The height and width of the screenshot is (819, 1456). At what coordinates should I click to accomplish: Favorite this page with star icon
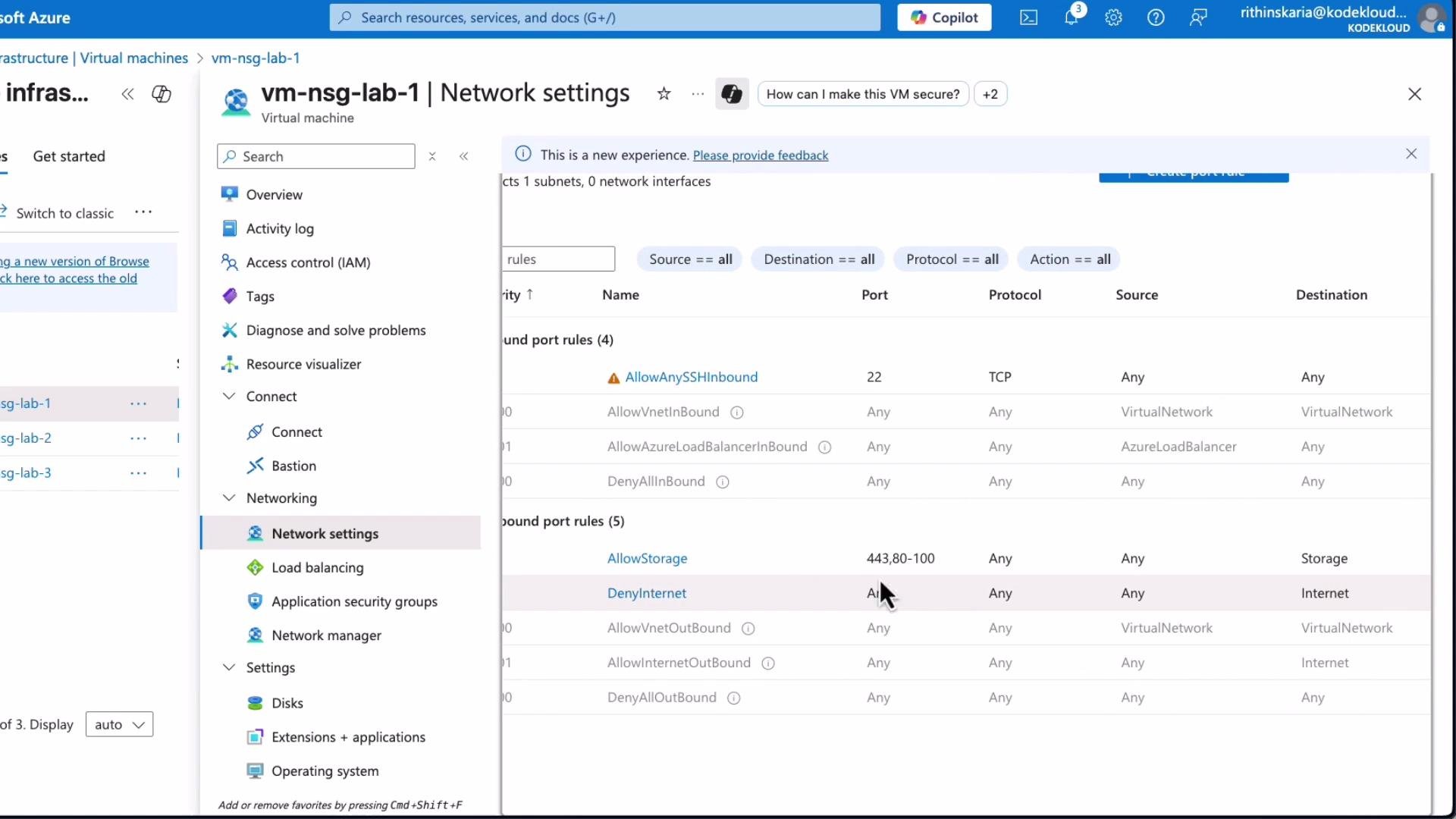[664, 94]
